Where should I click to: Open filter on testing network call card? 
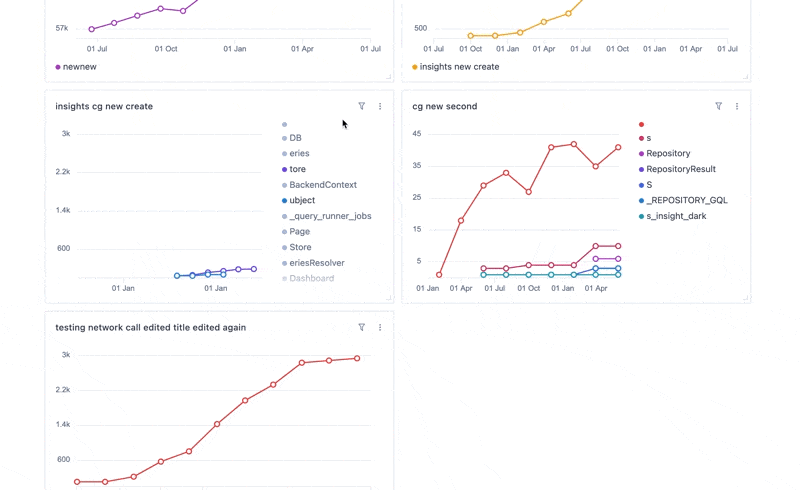(x=362, y=327)
